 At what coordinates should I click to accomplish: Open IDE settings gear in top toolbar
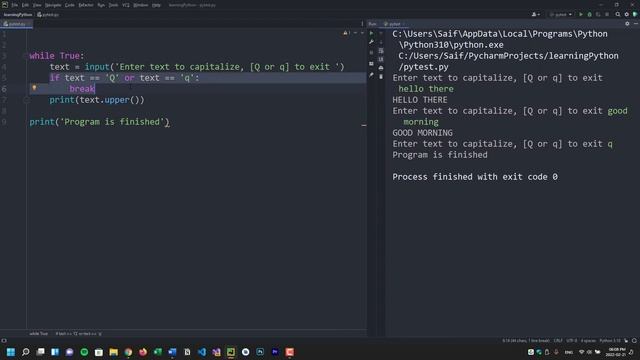coord(627,14)
